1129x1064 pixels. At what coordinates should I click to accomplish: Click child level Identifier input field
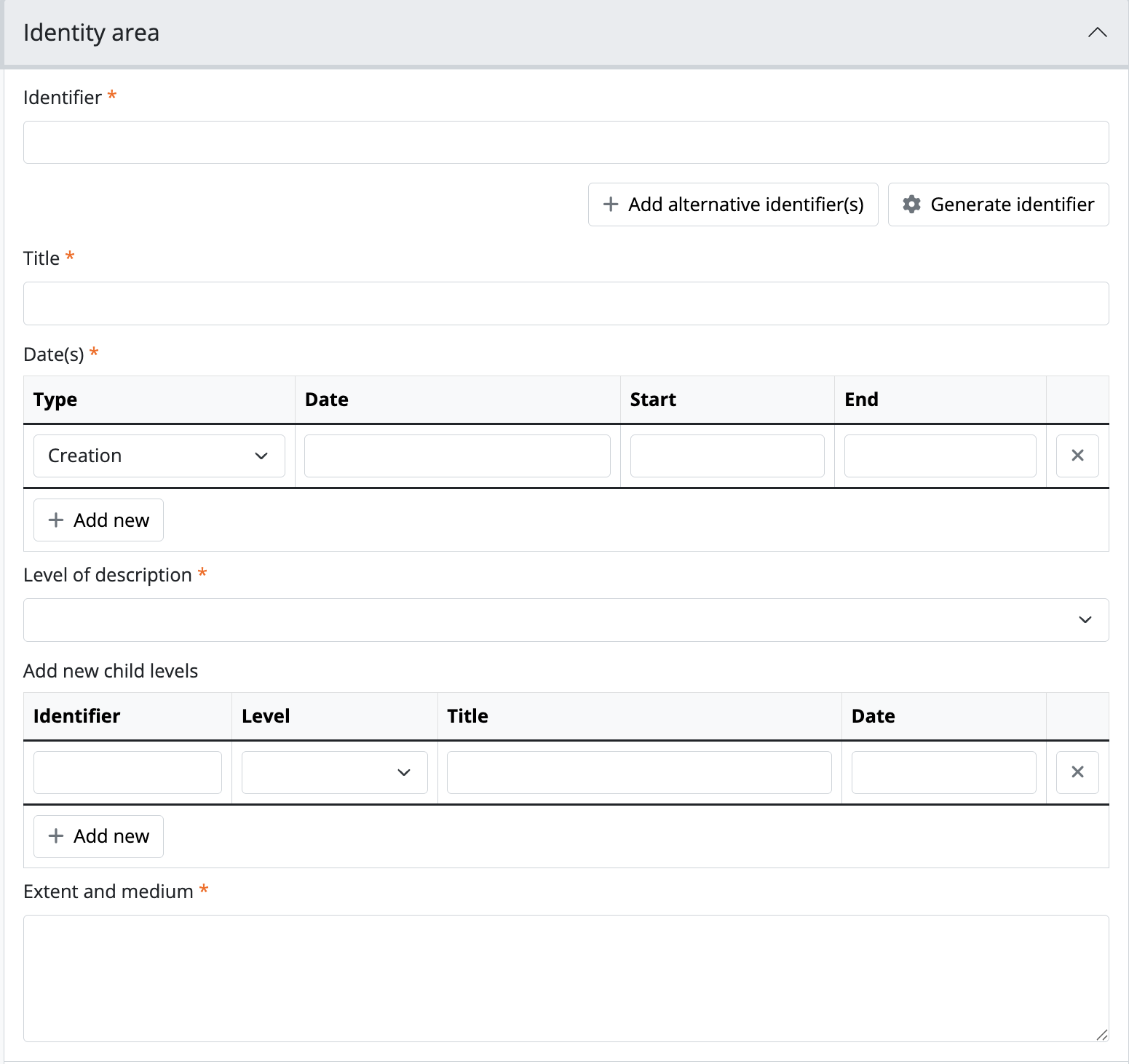point(127,772)
